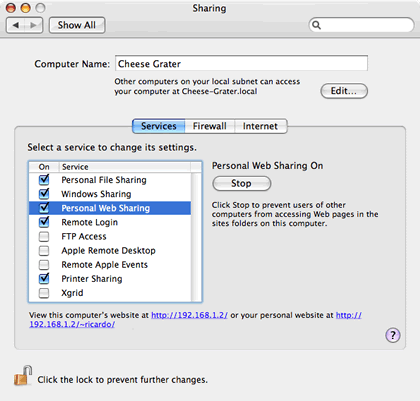Minimize the Sharing window
Image resolution: width=420 pixels, height=401 pixels.
click(x=26, y=8)
